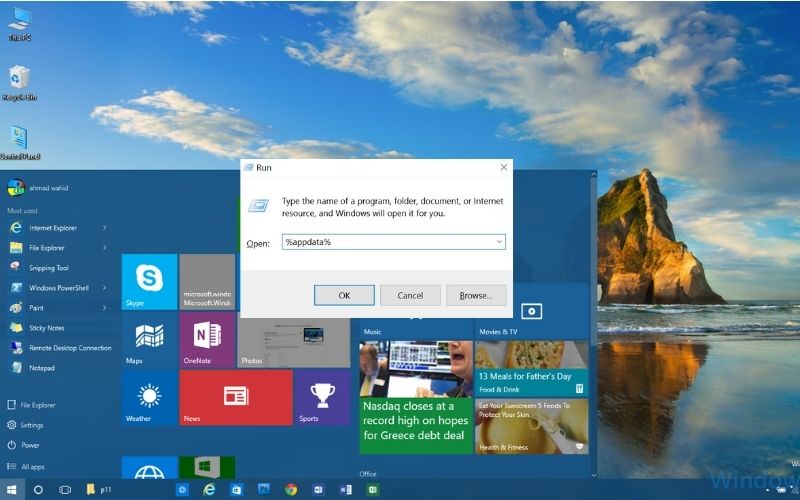The width and height of the screenshot is (800, 500).
Task: Open the p11 folder taskbar item
Action: (x=99, y=490)
